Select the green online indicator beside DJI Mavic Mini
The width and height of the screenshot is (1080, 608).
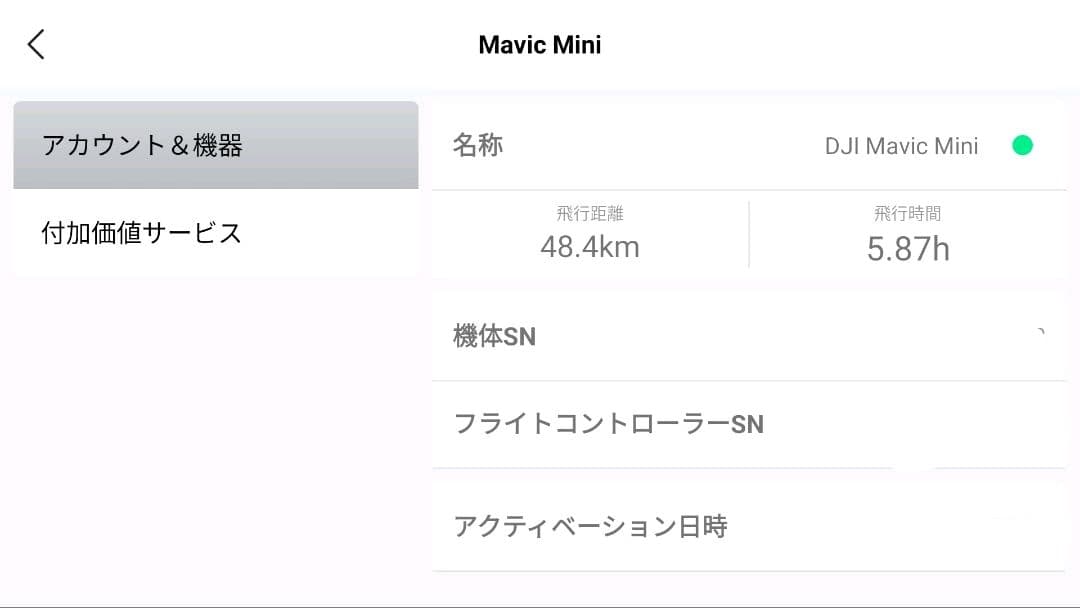click(1022, 145)
